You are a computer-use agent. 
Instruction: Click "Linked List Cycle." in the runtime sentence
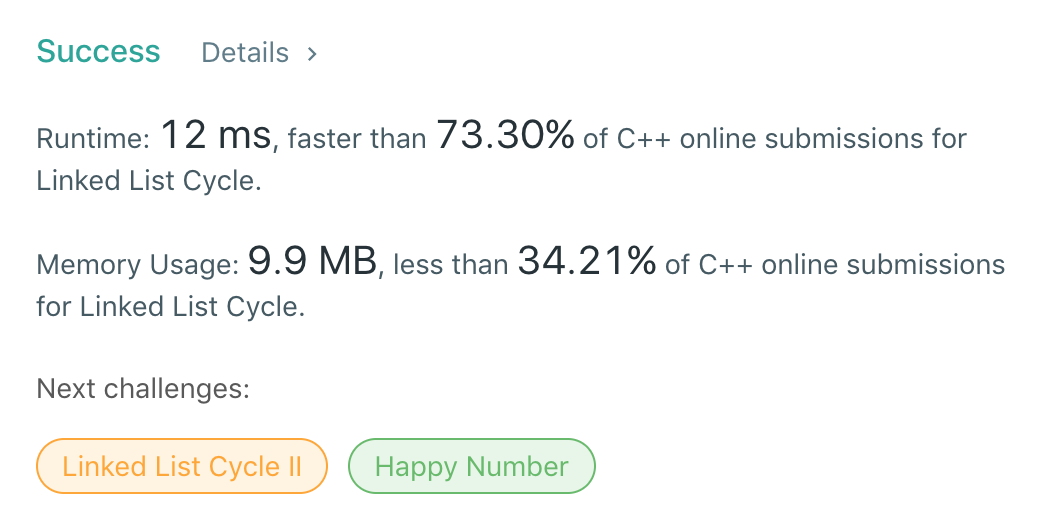(149, 181)
